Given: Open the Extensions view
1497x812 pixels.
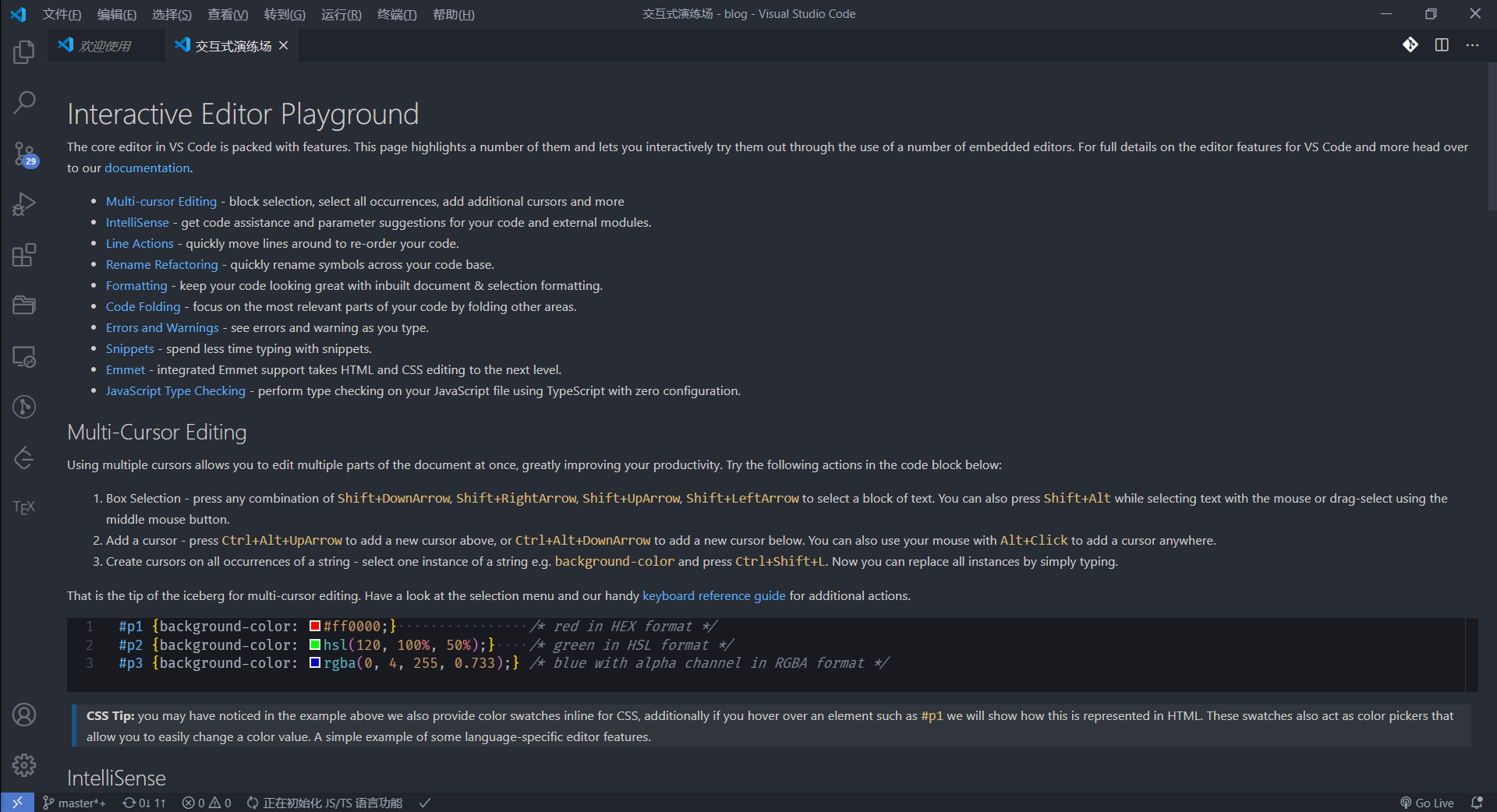Looking at the screenshot, I should coord(24,256).
